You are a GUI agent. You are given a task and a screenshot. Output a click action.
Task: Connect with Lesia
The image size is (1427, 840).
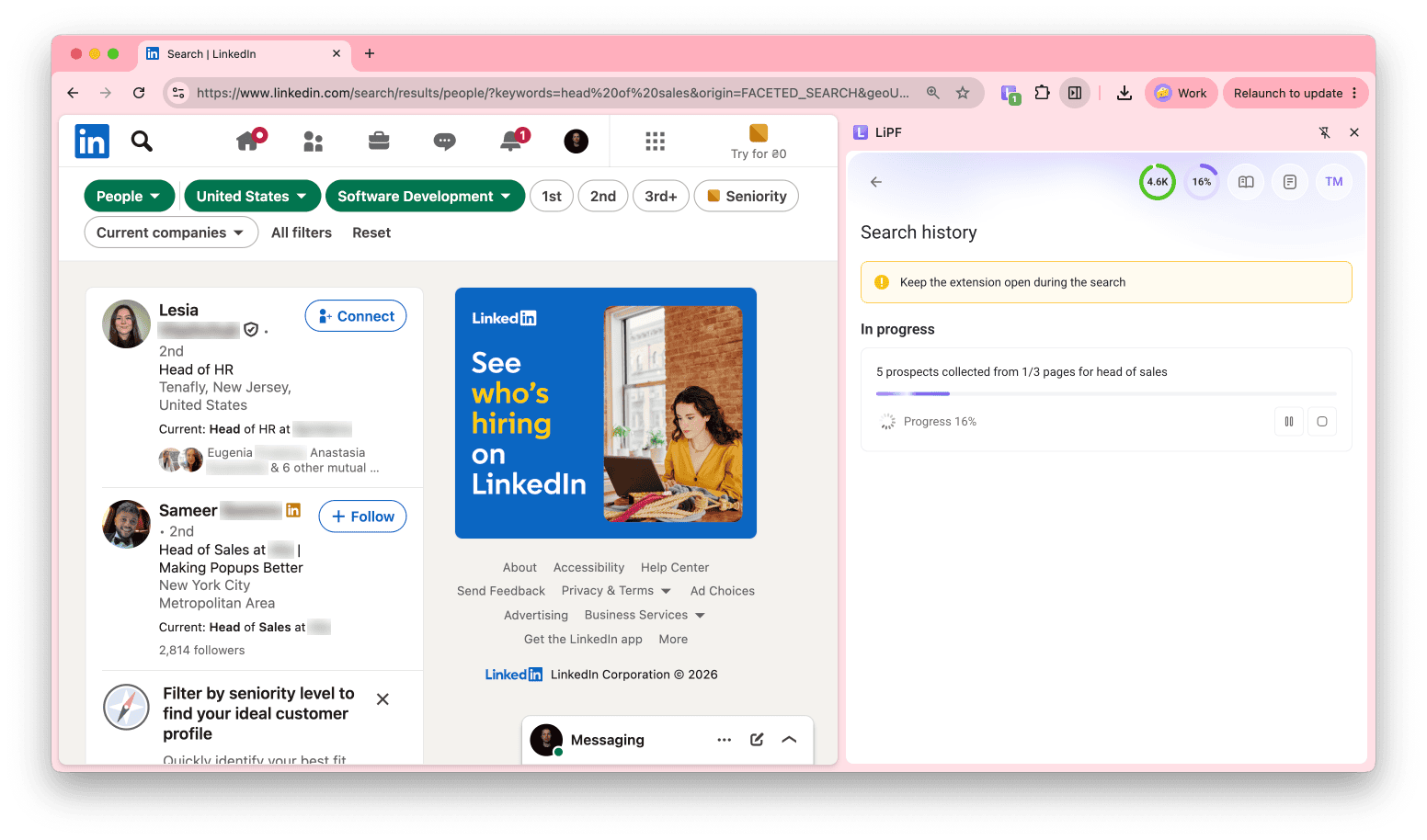(356, 316)
